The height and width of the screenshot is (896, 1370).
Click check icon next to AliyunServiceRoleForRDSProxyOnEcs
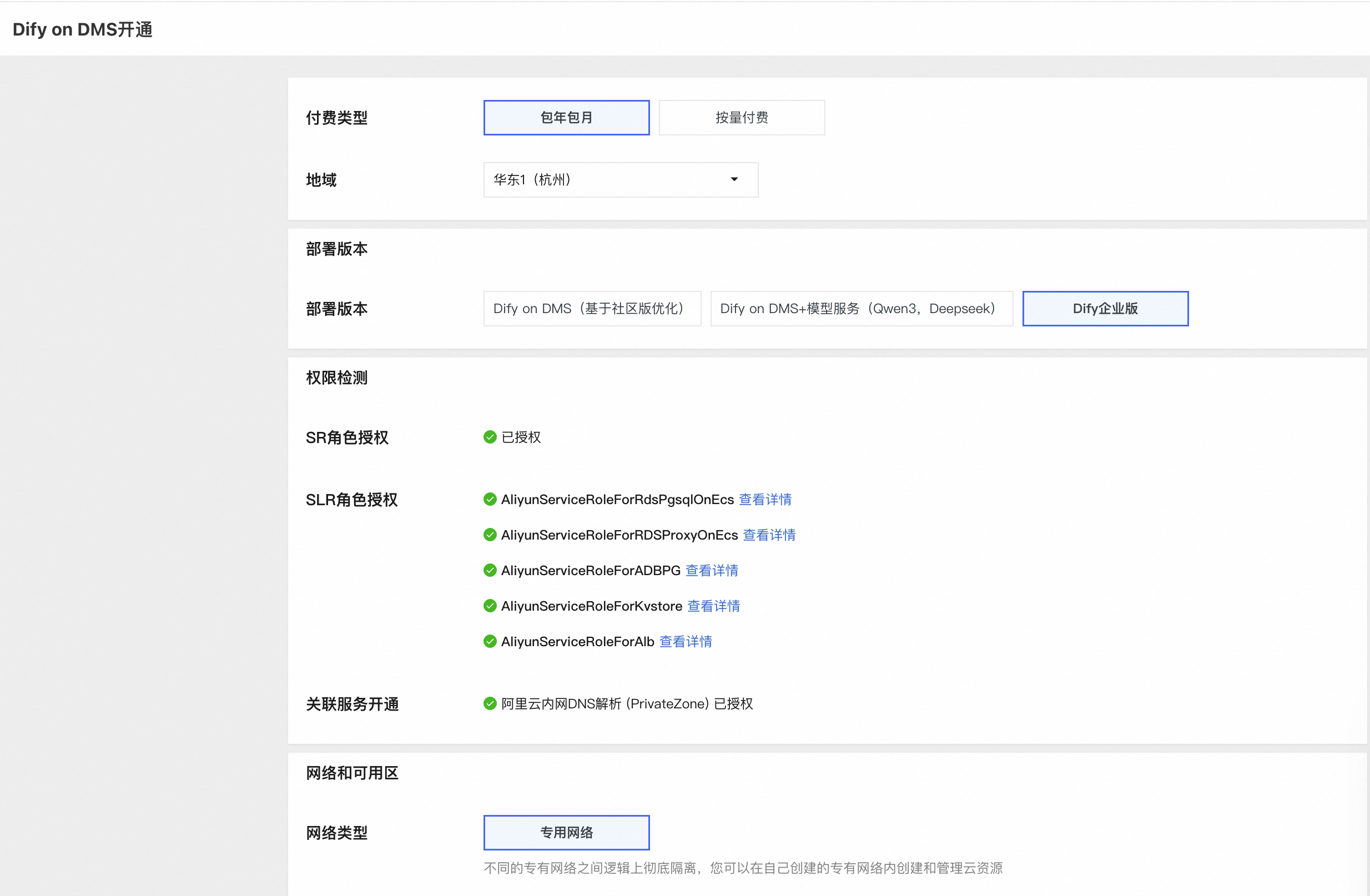490,535
